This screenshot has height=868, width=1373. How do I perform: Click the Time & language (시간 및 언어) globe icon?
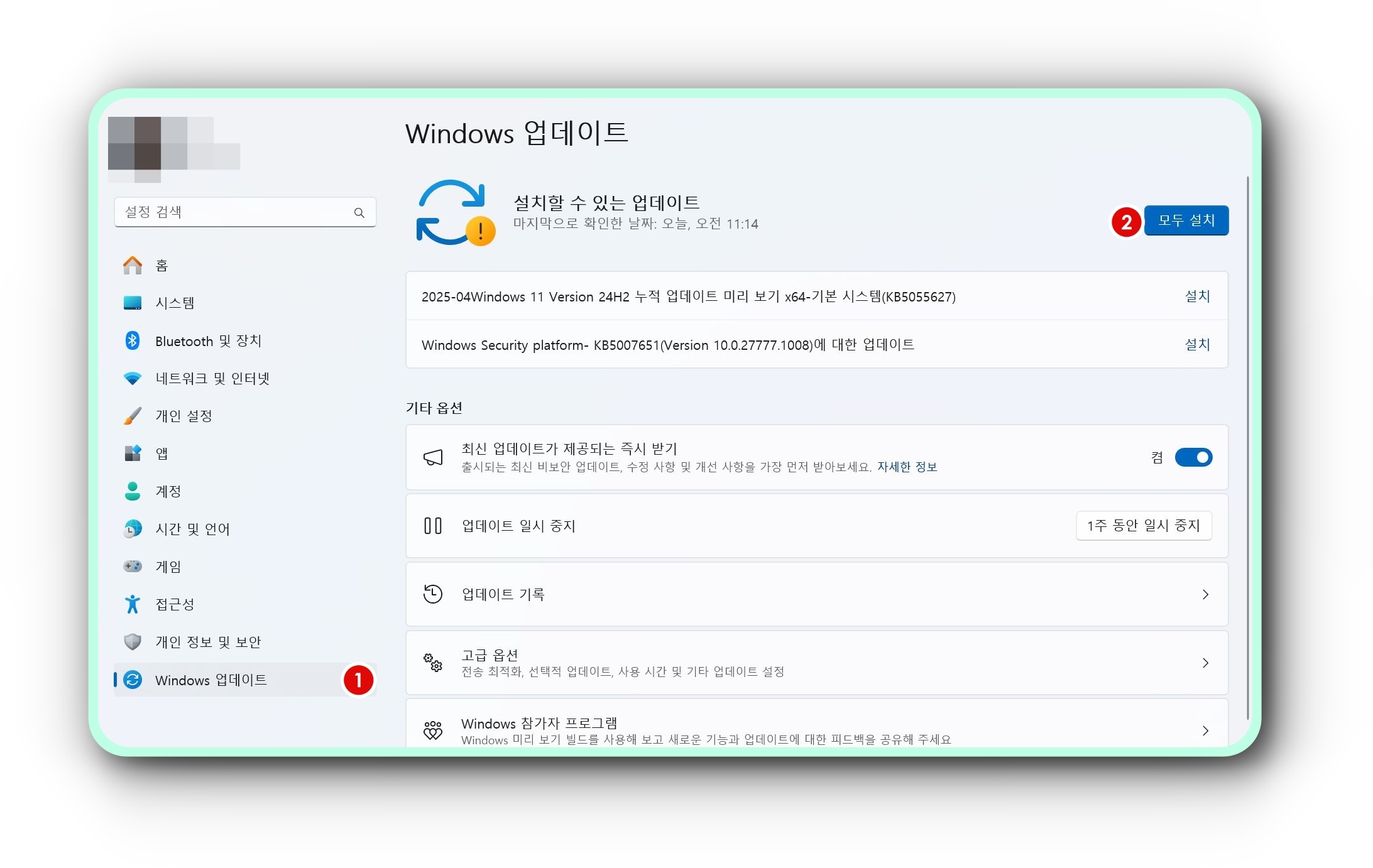coord(132,529)
